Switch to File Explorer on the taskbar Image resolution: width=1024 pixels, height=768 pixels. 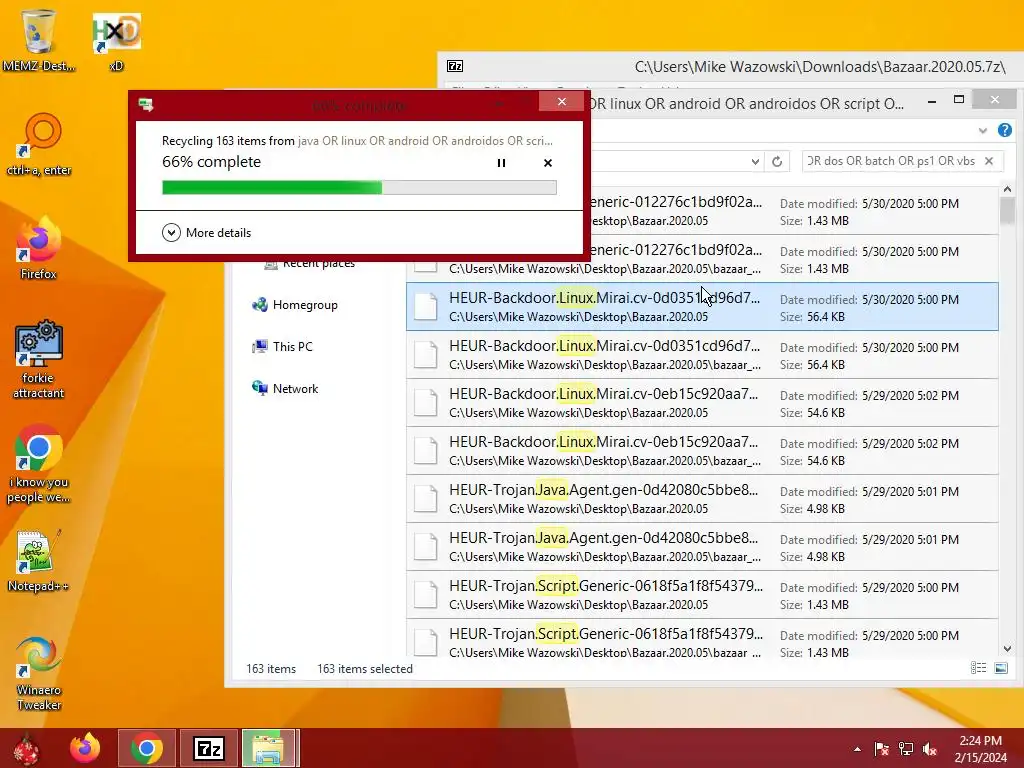click(x=270, y=748)
